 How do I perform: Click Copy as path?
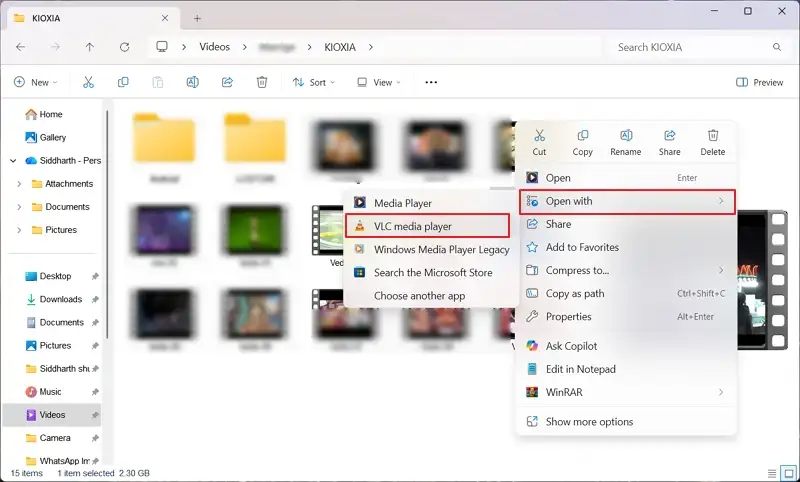pyautogui.click(x=626, y=293)
